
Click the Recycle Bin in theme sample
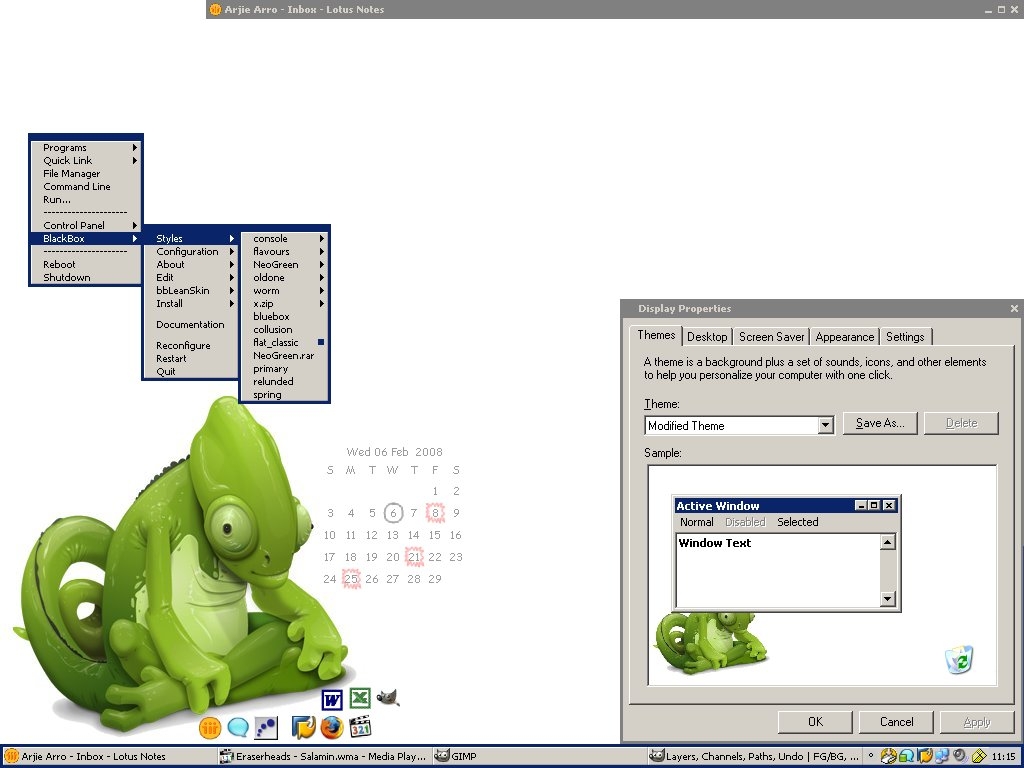coord(959,660)
